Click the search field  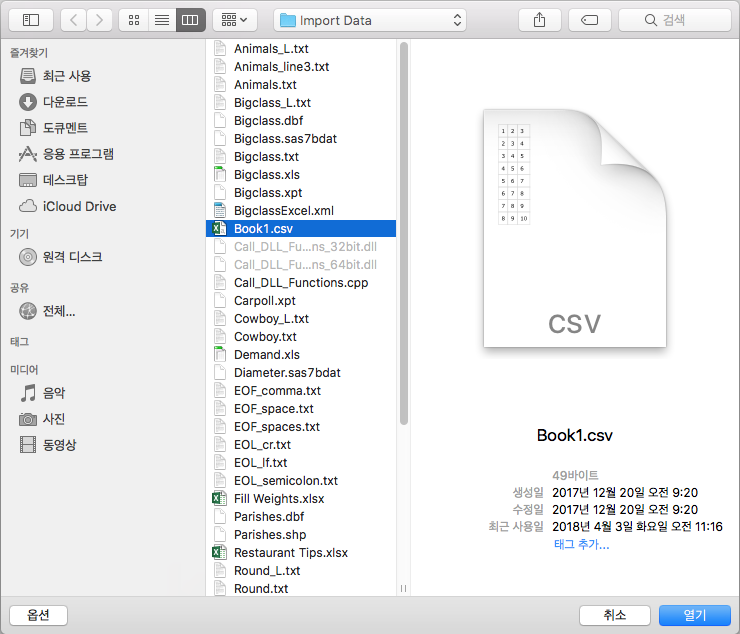[675, 20]
